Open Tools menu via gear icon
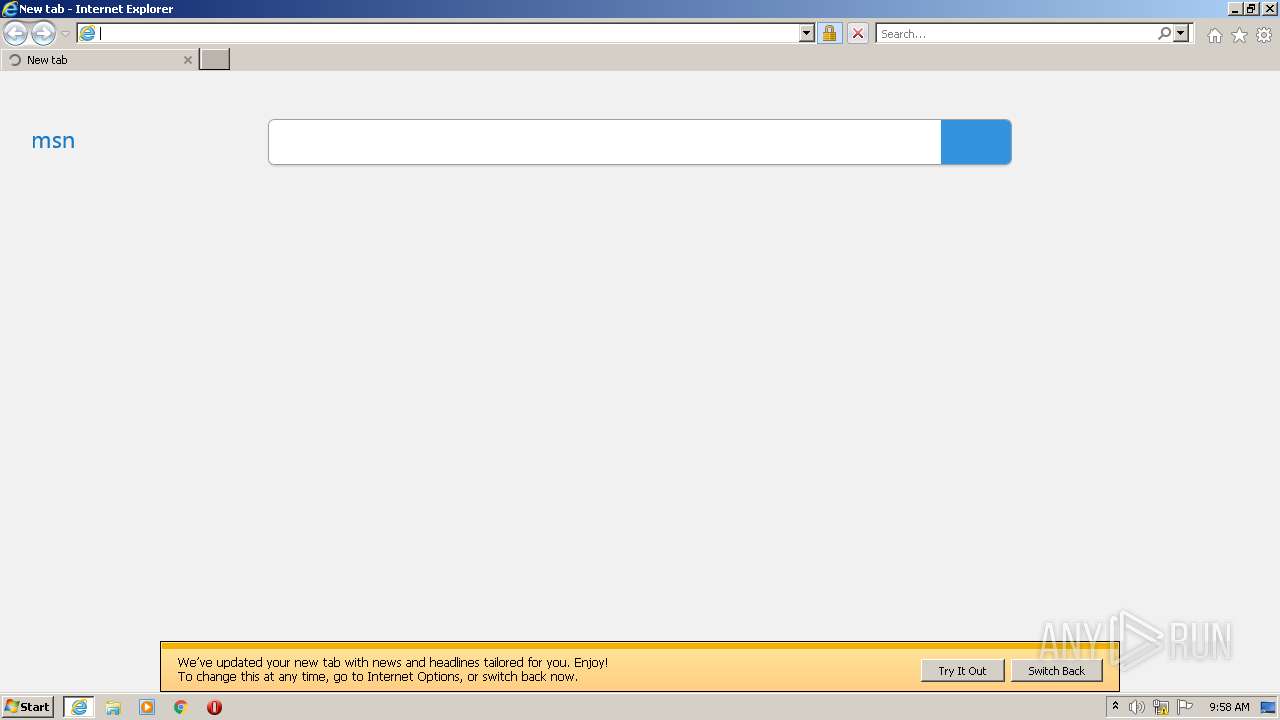The image size is (1280, 720). pyautogui.click(x=1264, y=35)
